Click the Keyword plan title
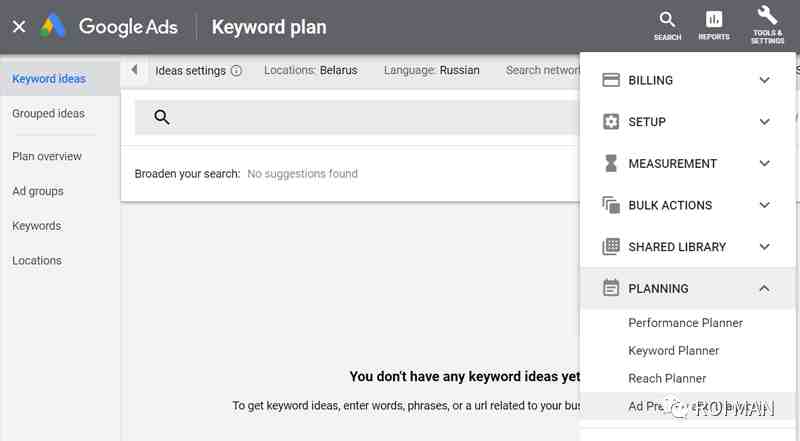This screenshot has height=441, width=800. [269, 27]
